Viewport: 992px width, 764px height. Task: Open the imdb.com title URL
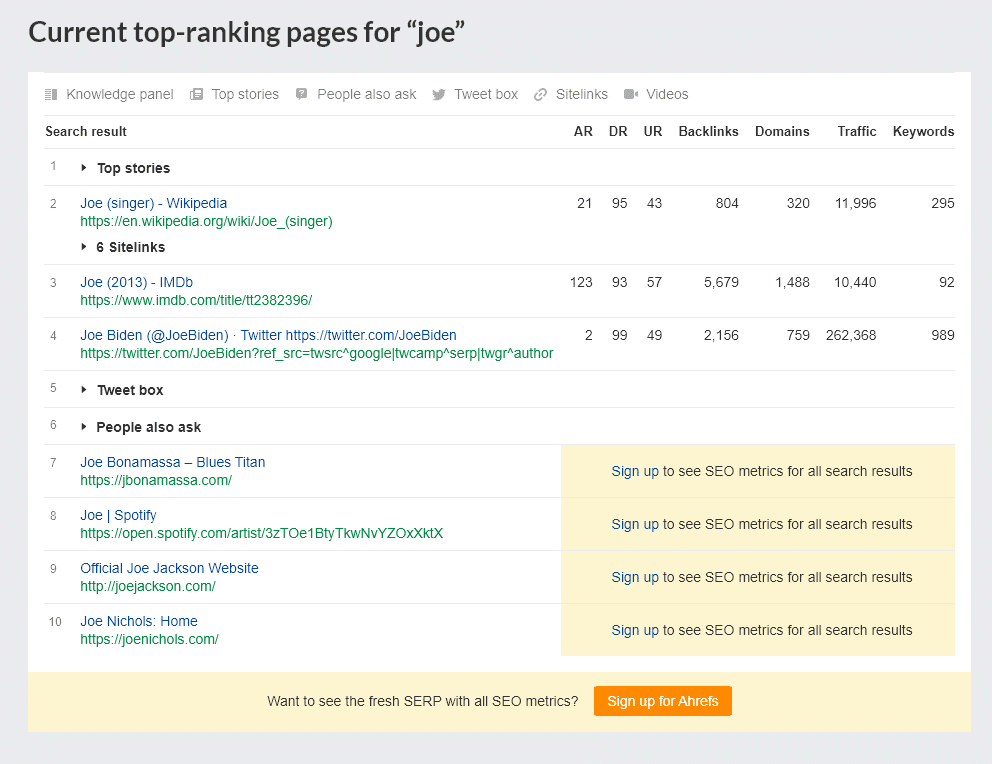coord(196,300)
